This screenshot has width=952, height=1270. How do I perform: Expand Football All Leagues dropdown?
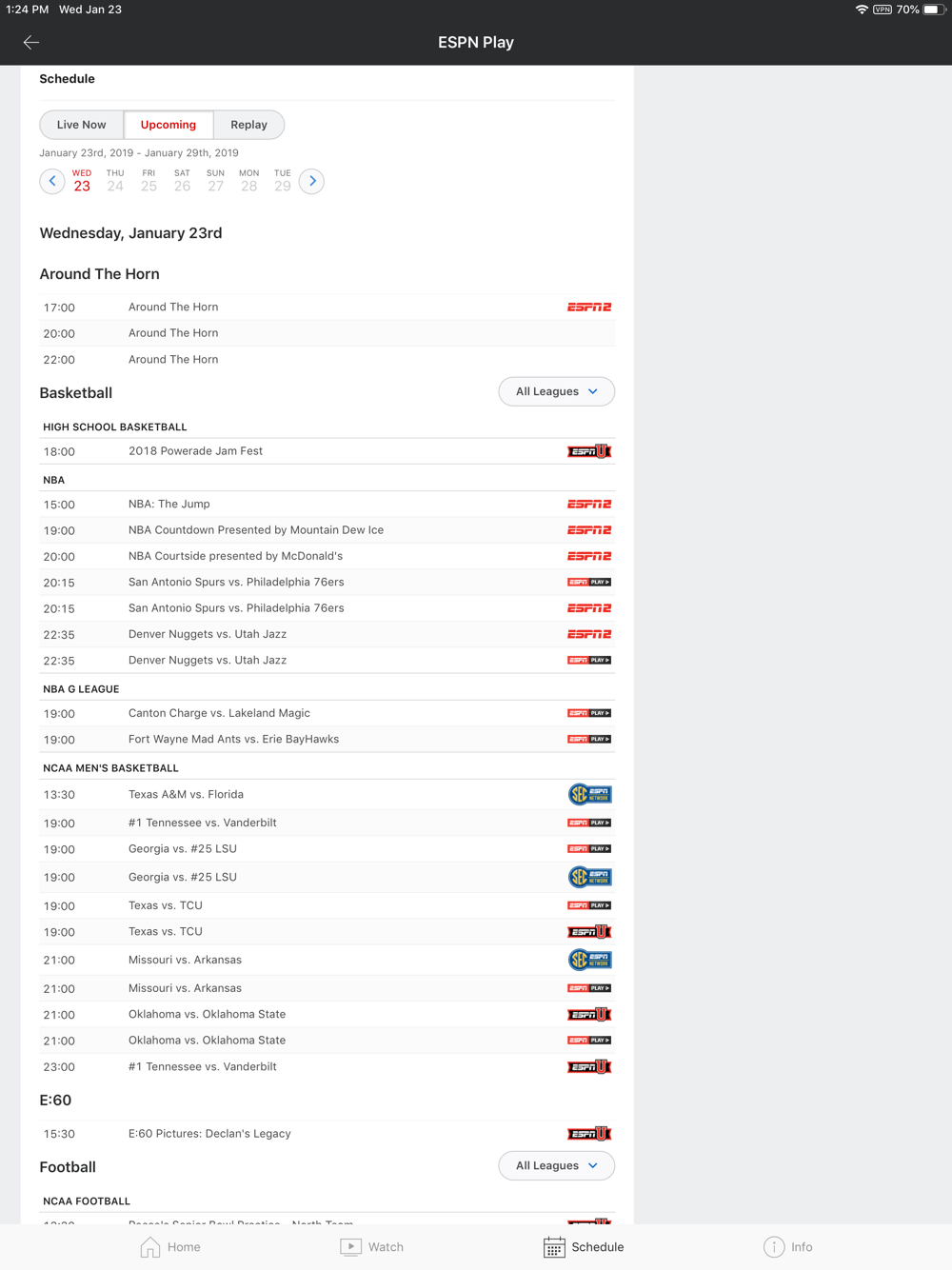557,1165
